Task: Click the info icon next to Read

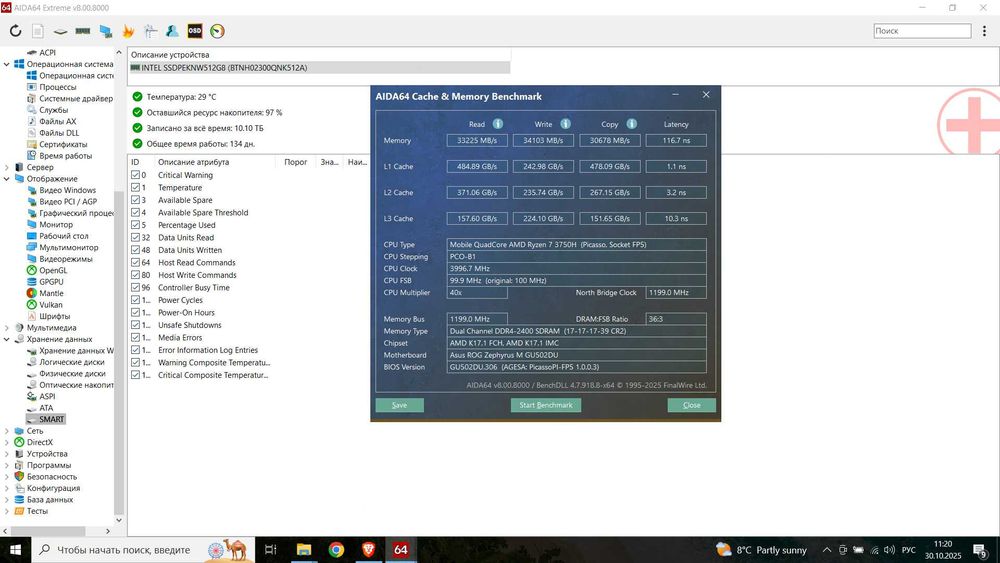Action: click(x=497, y=124)
